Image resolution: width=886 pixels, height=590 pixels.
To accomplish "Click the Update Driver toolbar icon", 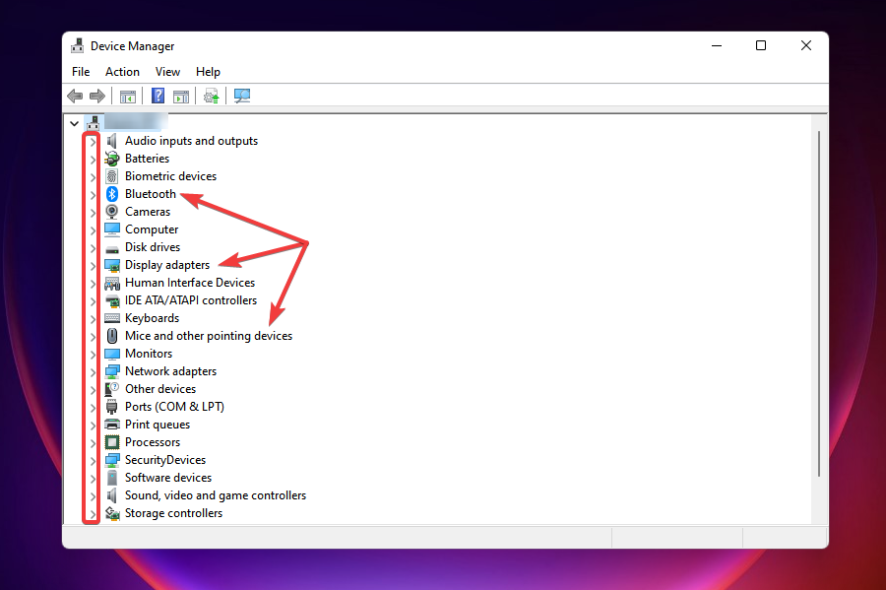I will tap(211, 95).
